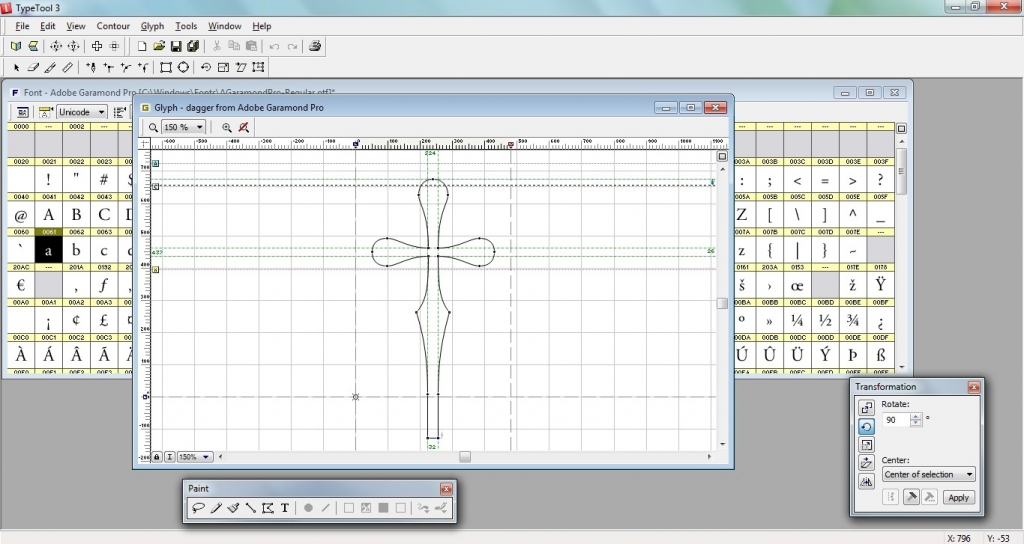Toggle the Mirror option in the Transformation panel
Viewport: 1024px width, 544px height.
[x=866, y=481]
